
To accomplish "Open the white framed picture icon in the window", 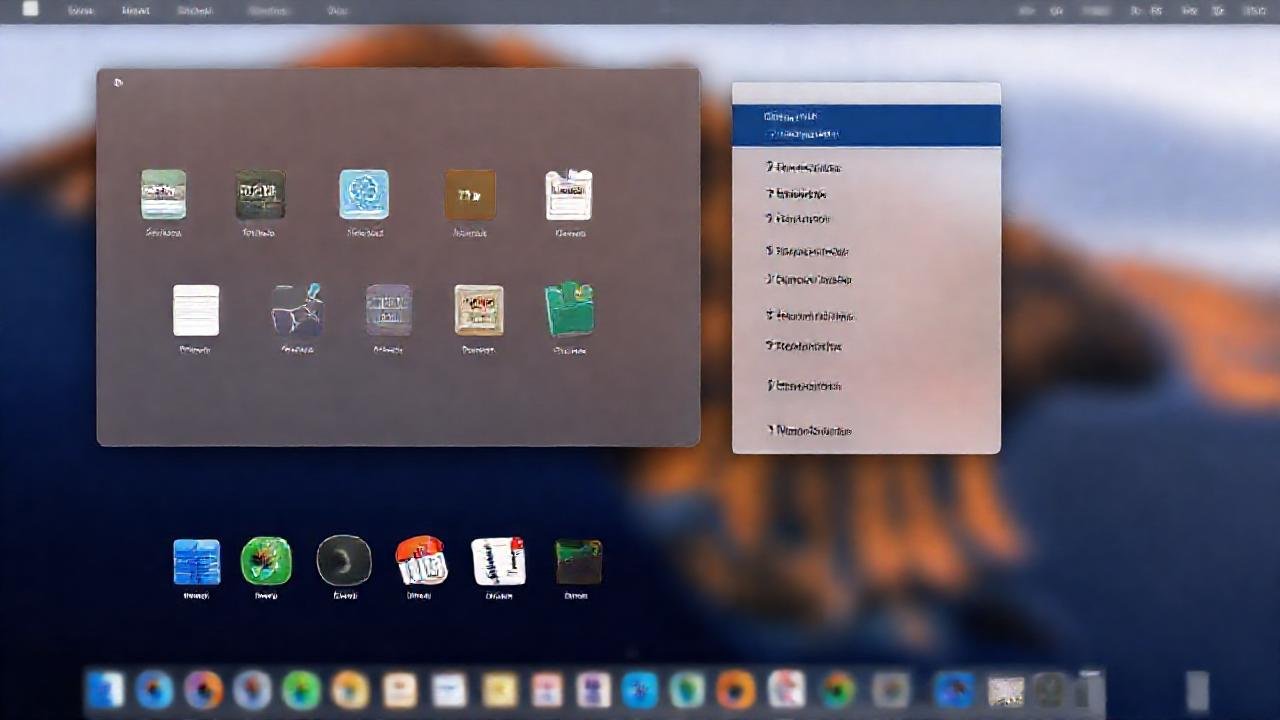I will (x=569, y=195).
